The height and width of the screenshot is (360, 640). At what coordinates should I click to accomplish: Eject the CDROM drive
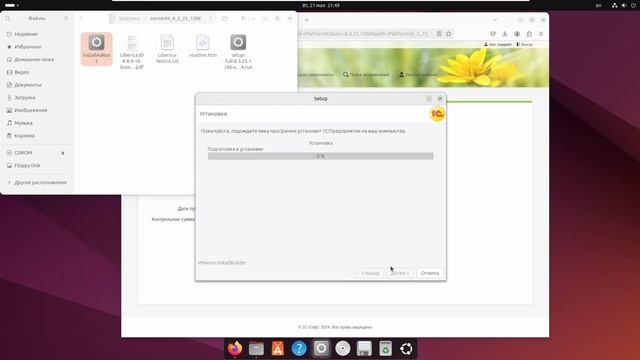(63, 153)
